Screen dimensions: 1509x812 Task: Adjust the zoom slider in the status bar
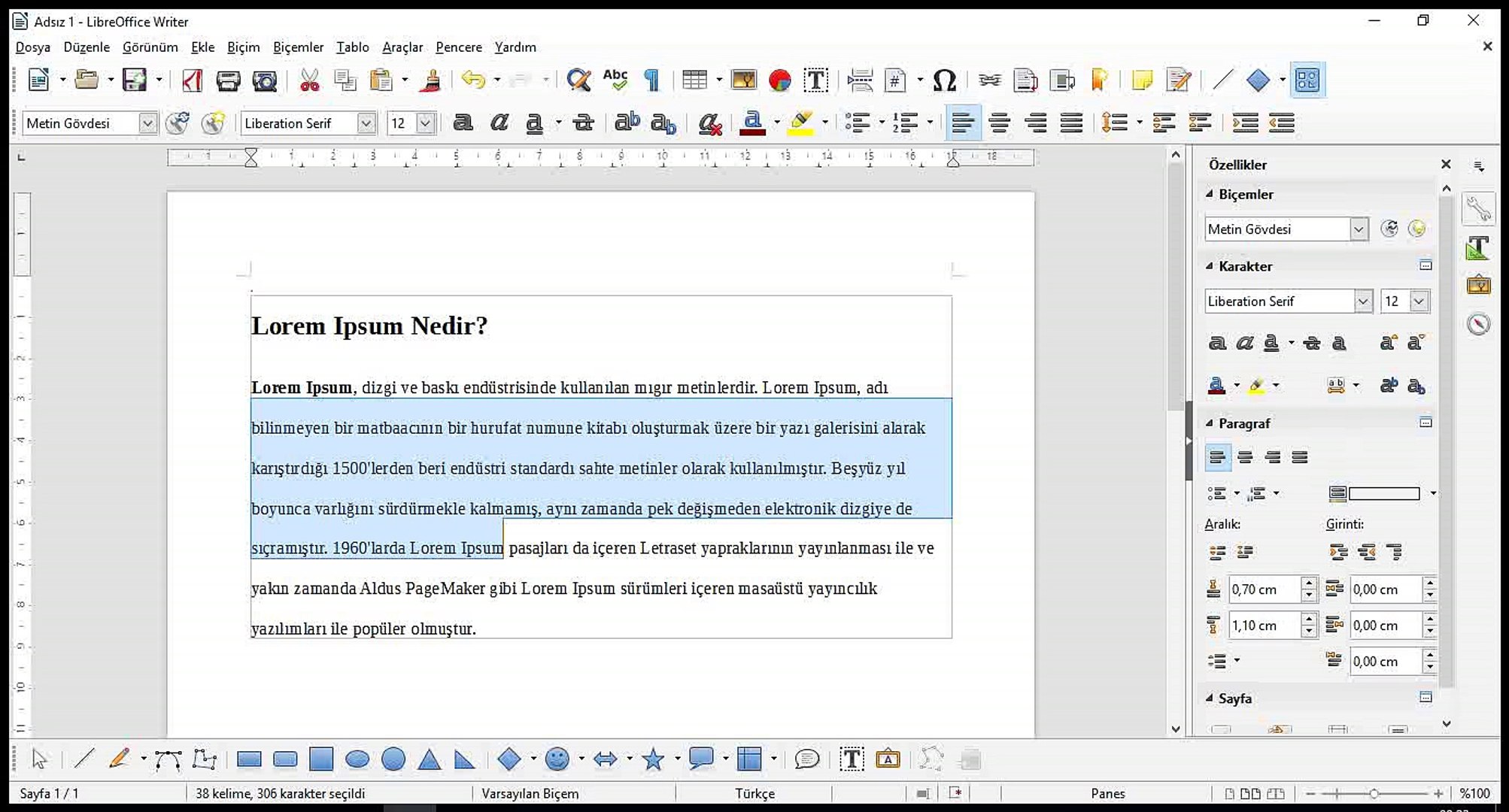[1374, 793]
